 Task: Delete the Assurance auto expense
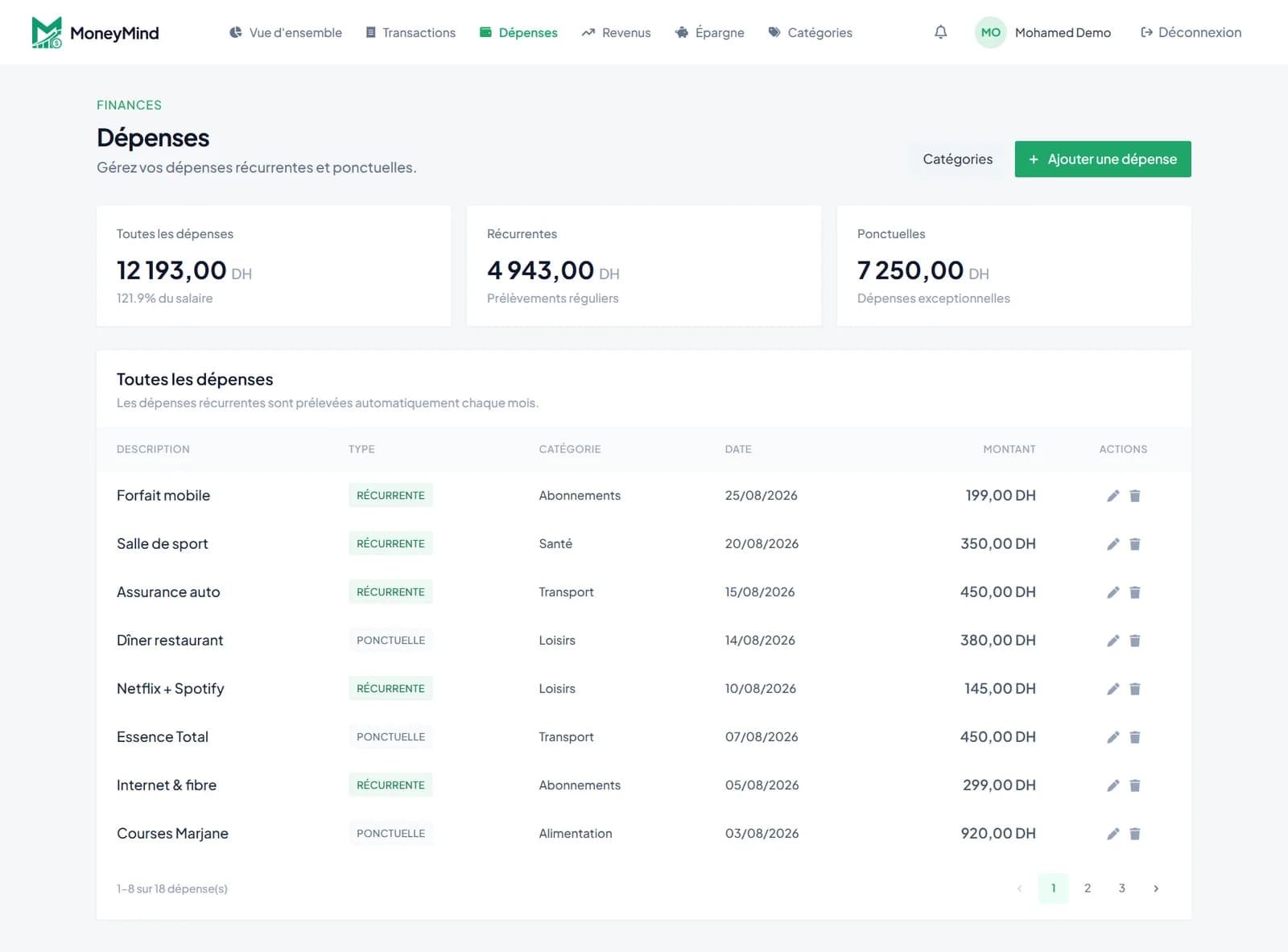tap(1135, 592)
